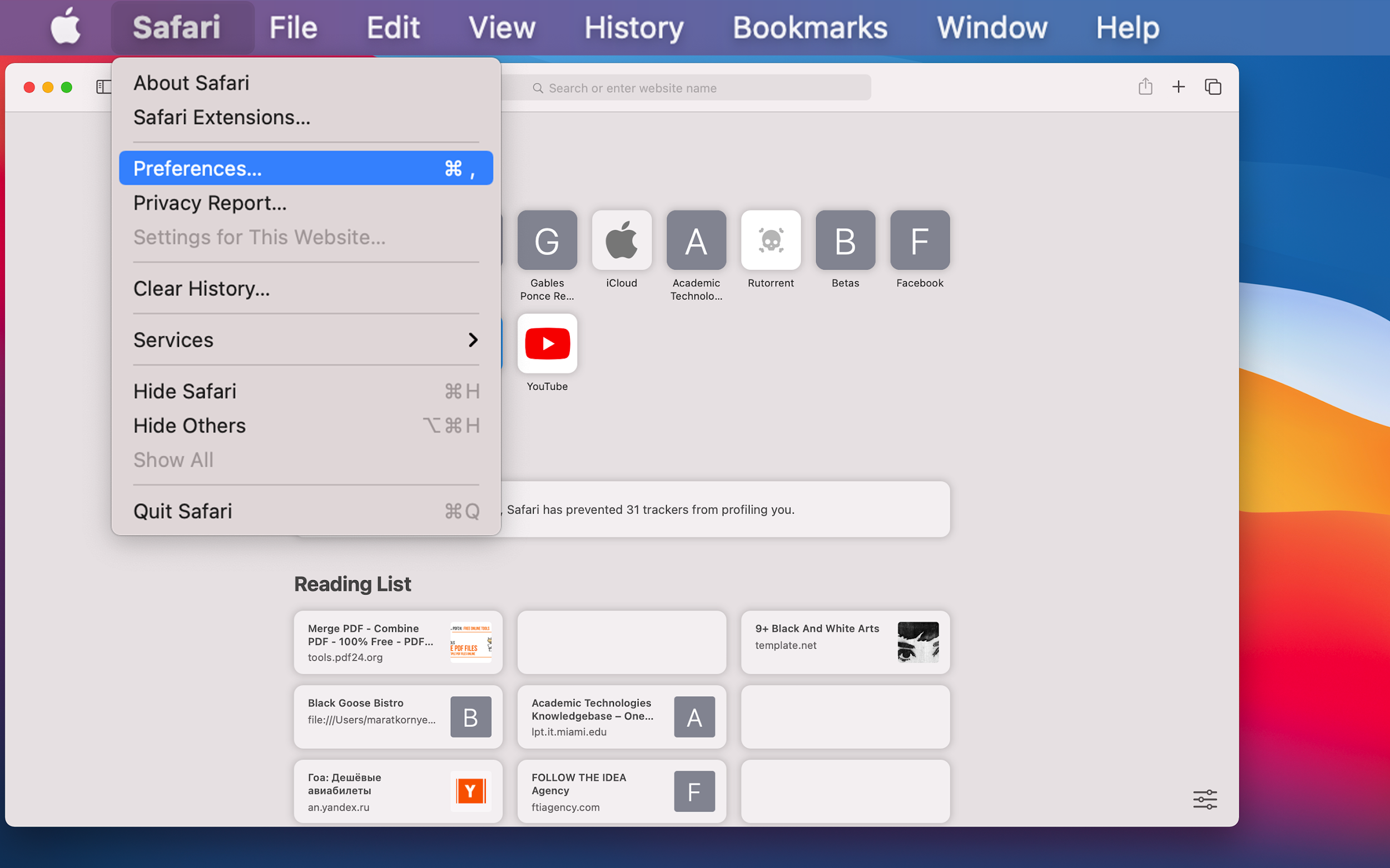Click the Share icon in toolbar
The height and width of the screenshot is (868, 1390).
(x=1145, y=87)
